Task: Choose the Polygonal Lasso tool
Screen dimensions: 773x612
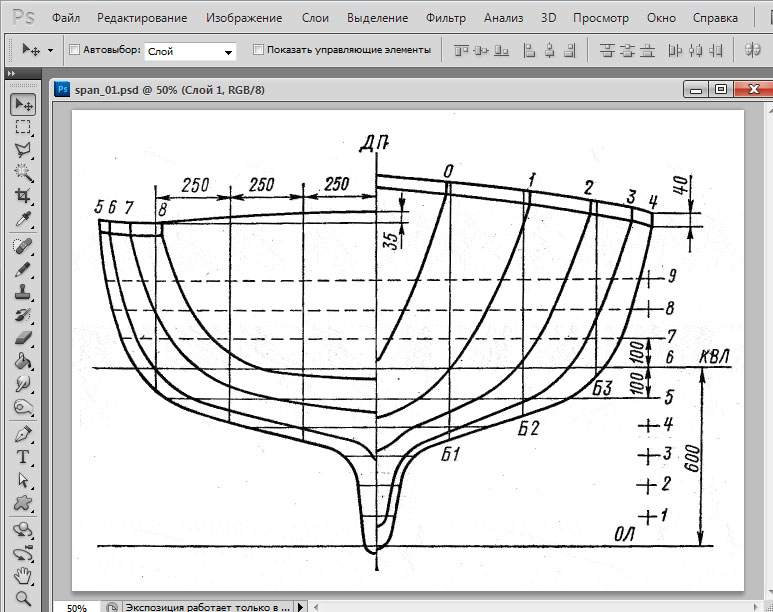Action: click(x=22, y=150)
